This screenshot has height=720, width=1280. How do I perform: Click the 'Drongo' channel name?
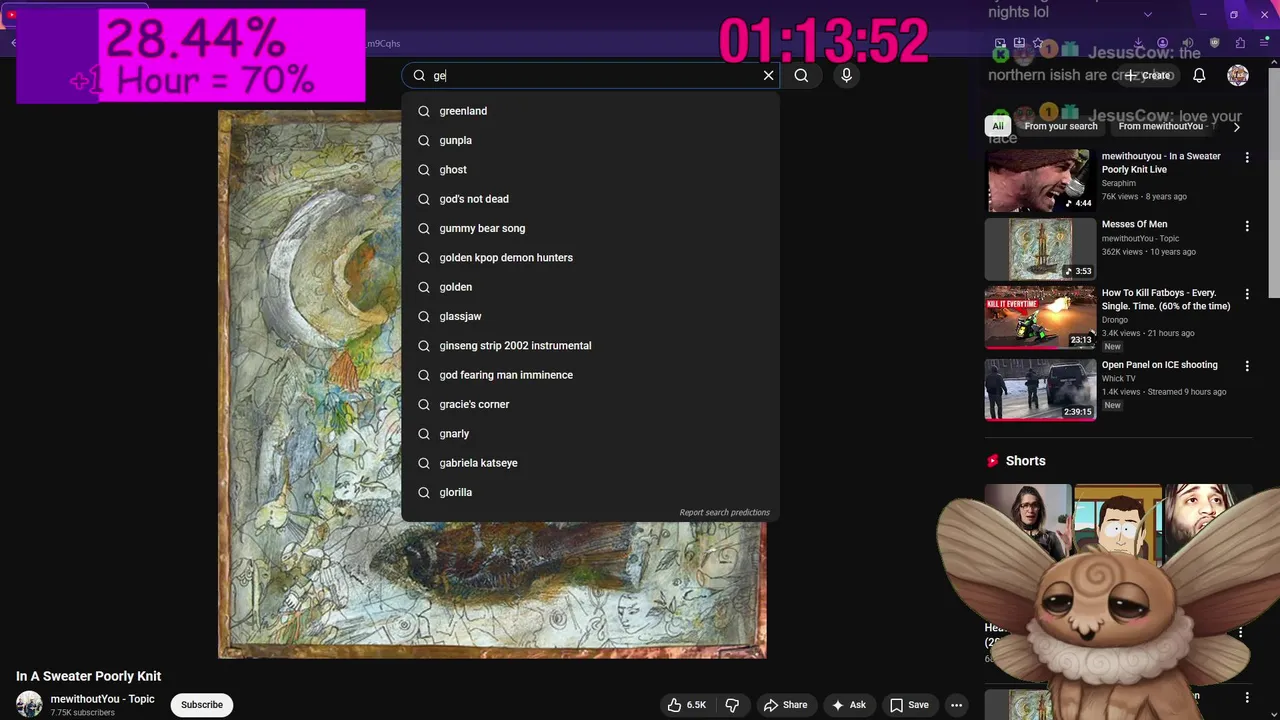1114,320
